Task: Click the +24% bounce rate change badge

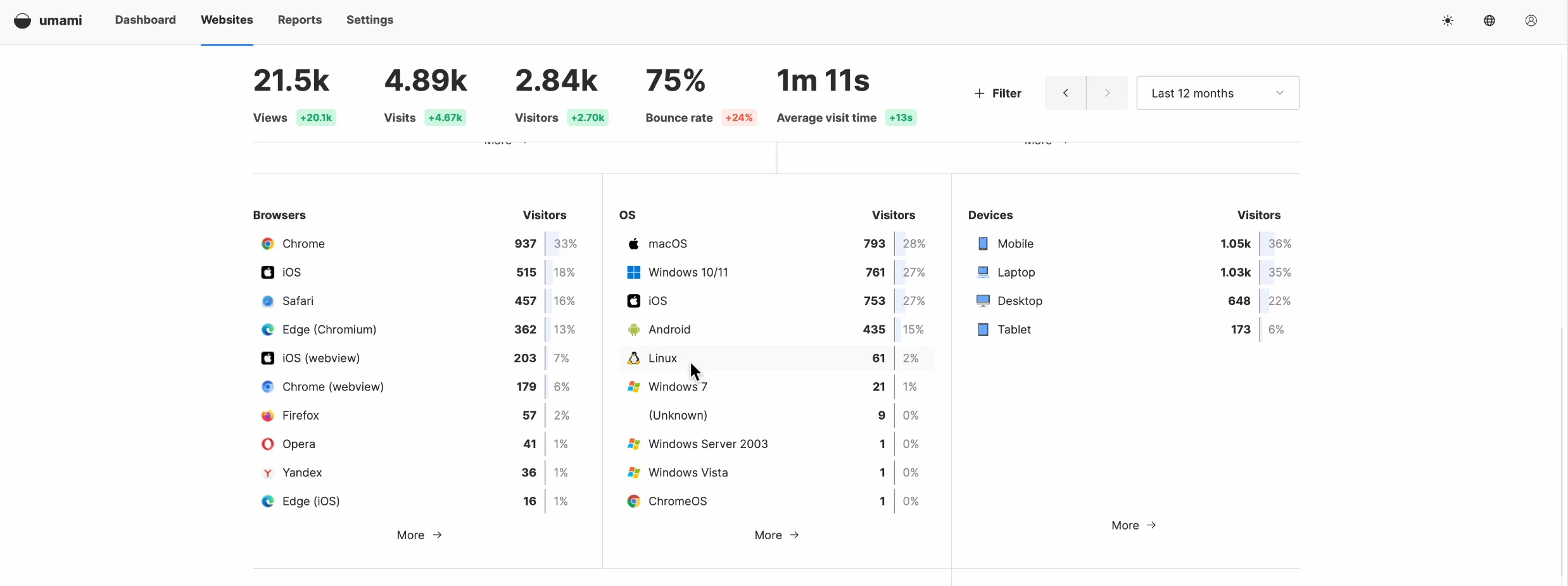Action: (738, 118)
